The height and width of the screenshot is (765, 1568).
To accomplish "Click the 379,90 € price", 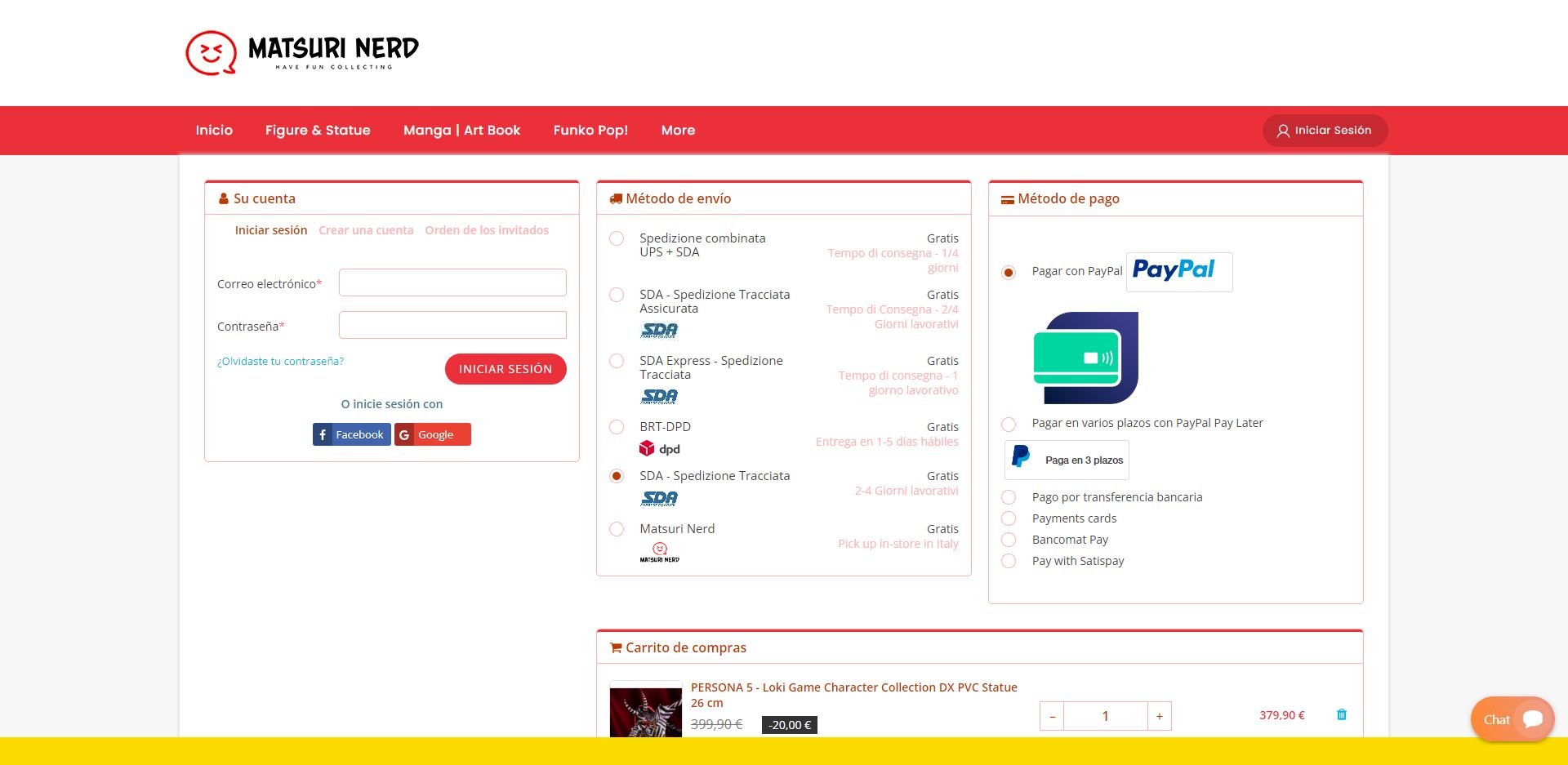I will 1281,715.
